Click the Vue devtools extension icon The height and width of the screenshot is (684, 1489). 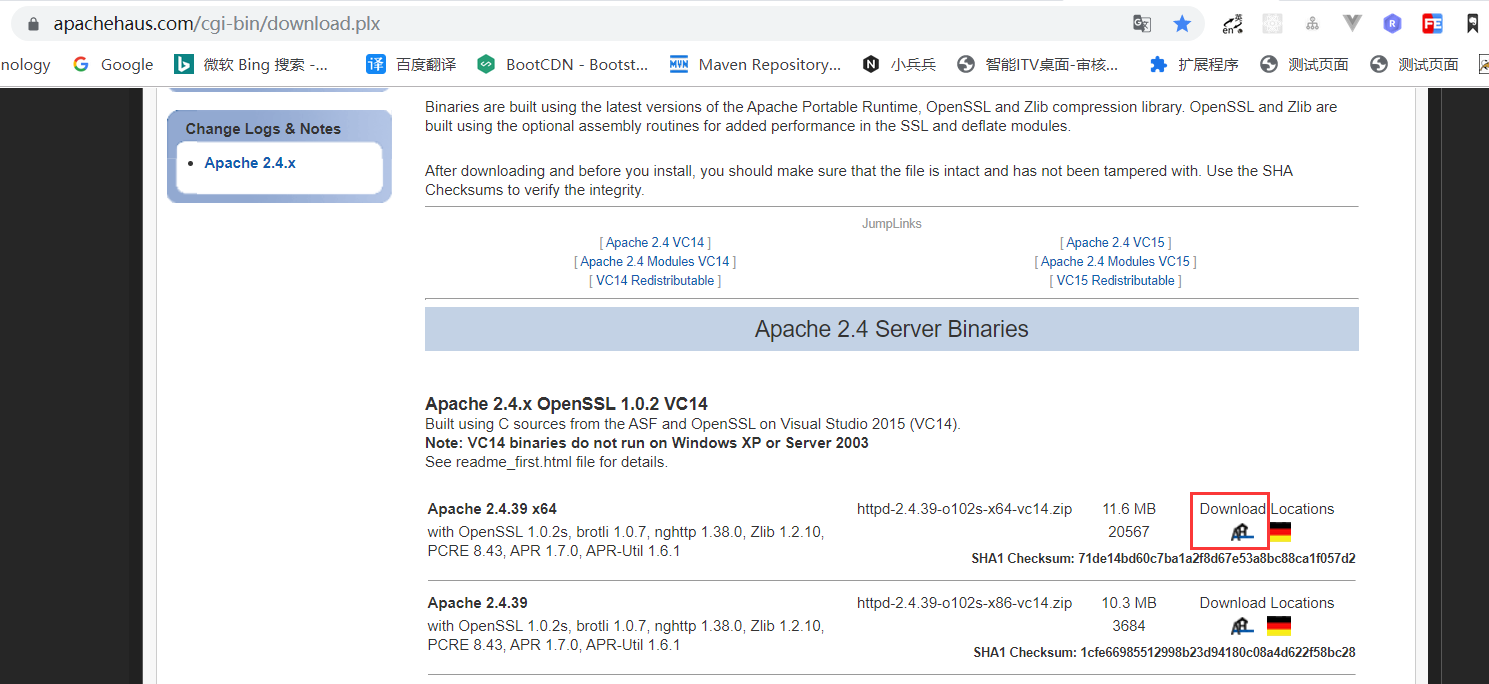click(1352, 23)
